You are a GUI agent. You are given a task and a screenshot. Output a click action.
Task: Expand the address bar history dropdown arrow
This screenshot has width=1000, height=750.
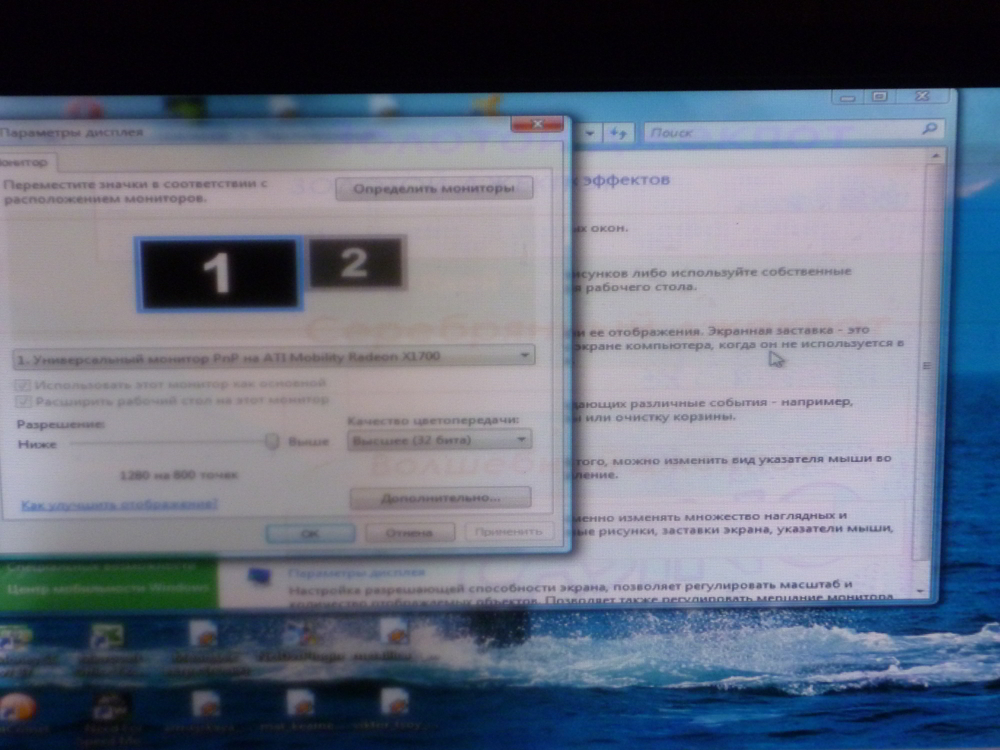pos(589,132)
